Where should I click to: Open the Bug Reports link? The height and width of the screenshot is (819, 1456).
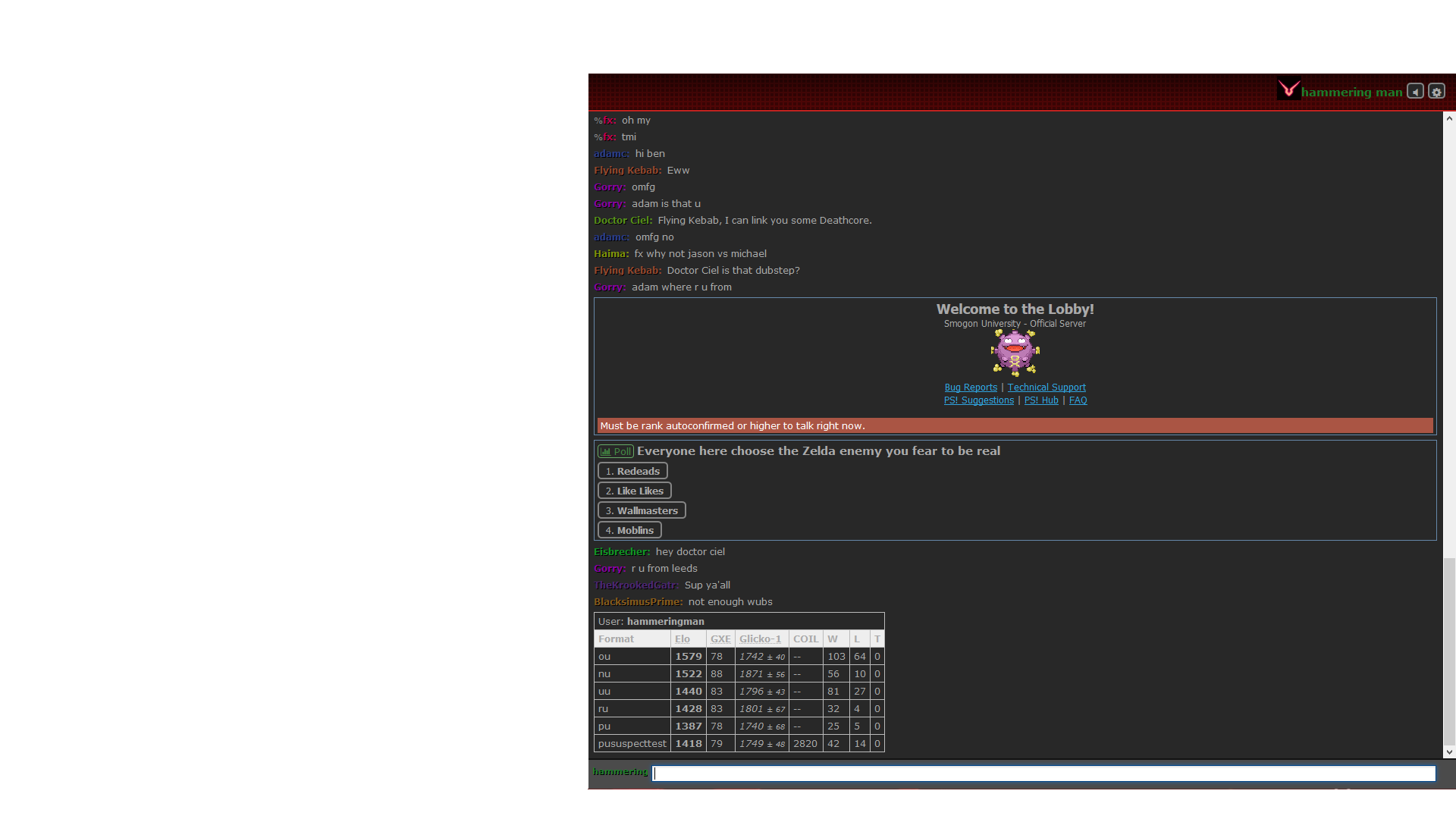971,388
